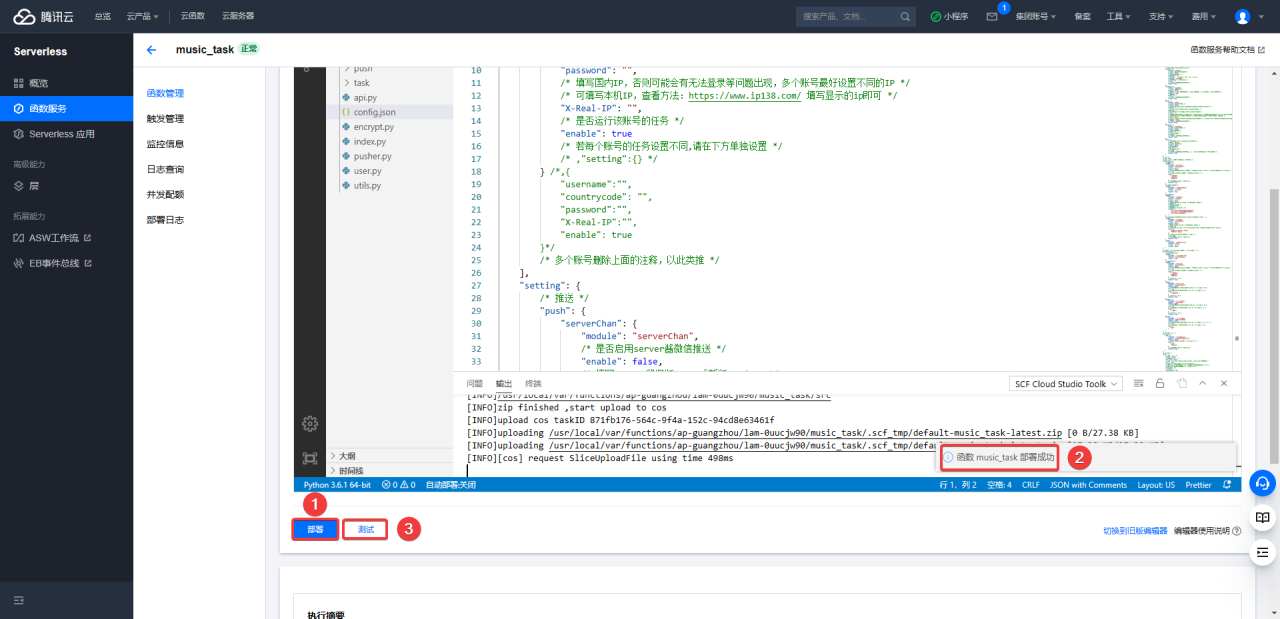
Task: Switch to the 终端 terminal tab
Action: click(x=533, y=383)
